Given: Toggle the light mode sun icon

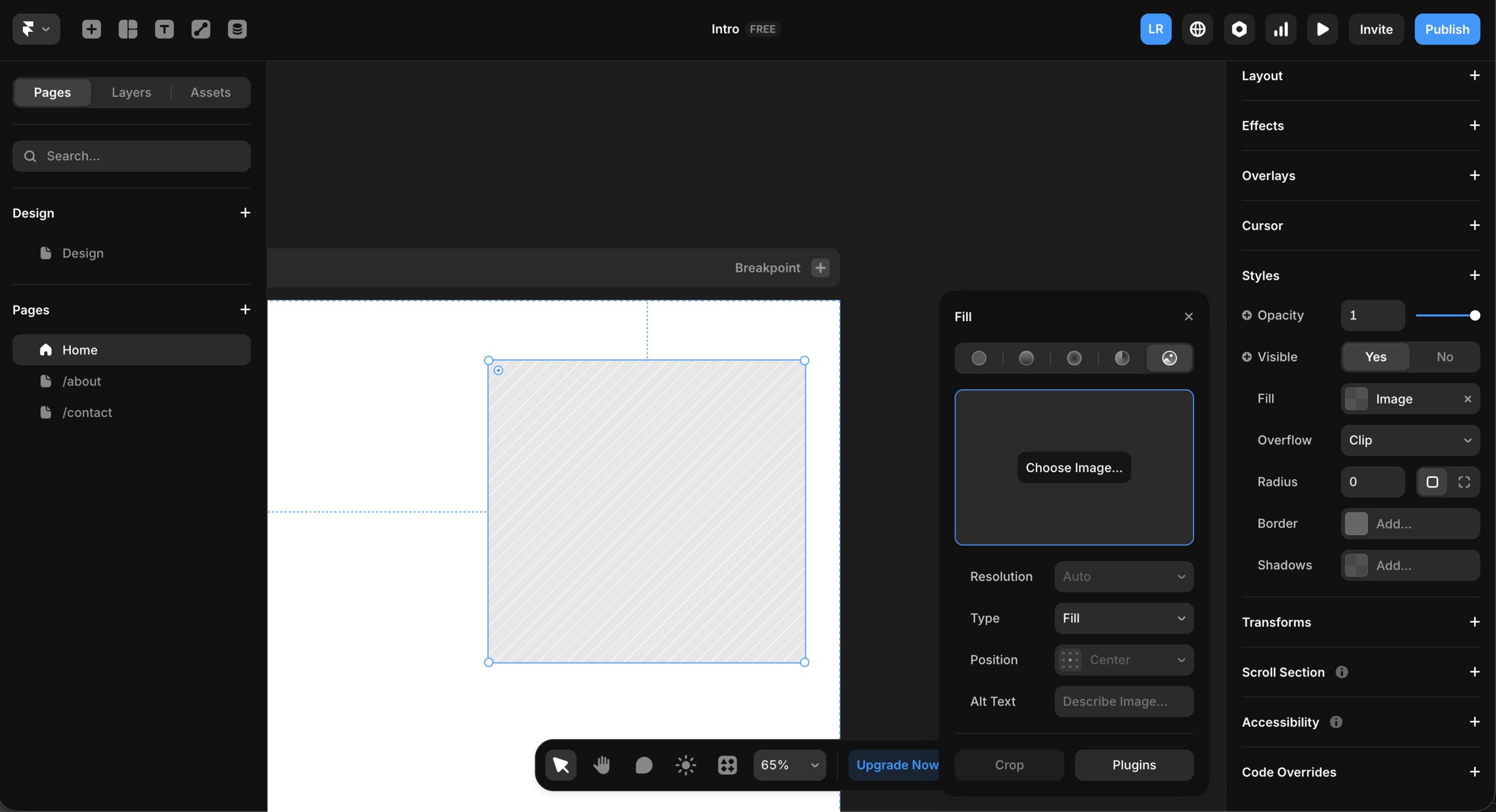Looking at the screenshot, I should click(685, 764).
